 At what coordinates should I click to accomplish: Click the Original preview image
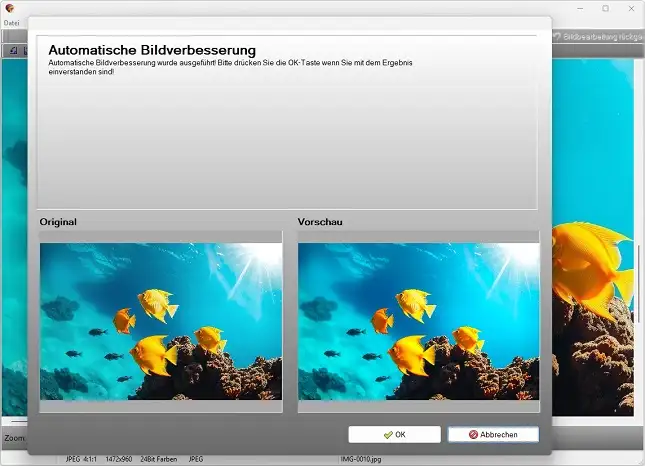tap(161, 321)
